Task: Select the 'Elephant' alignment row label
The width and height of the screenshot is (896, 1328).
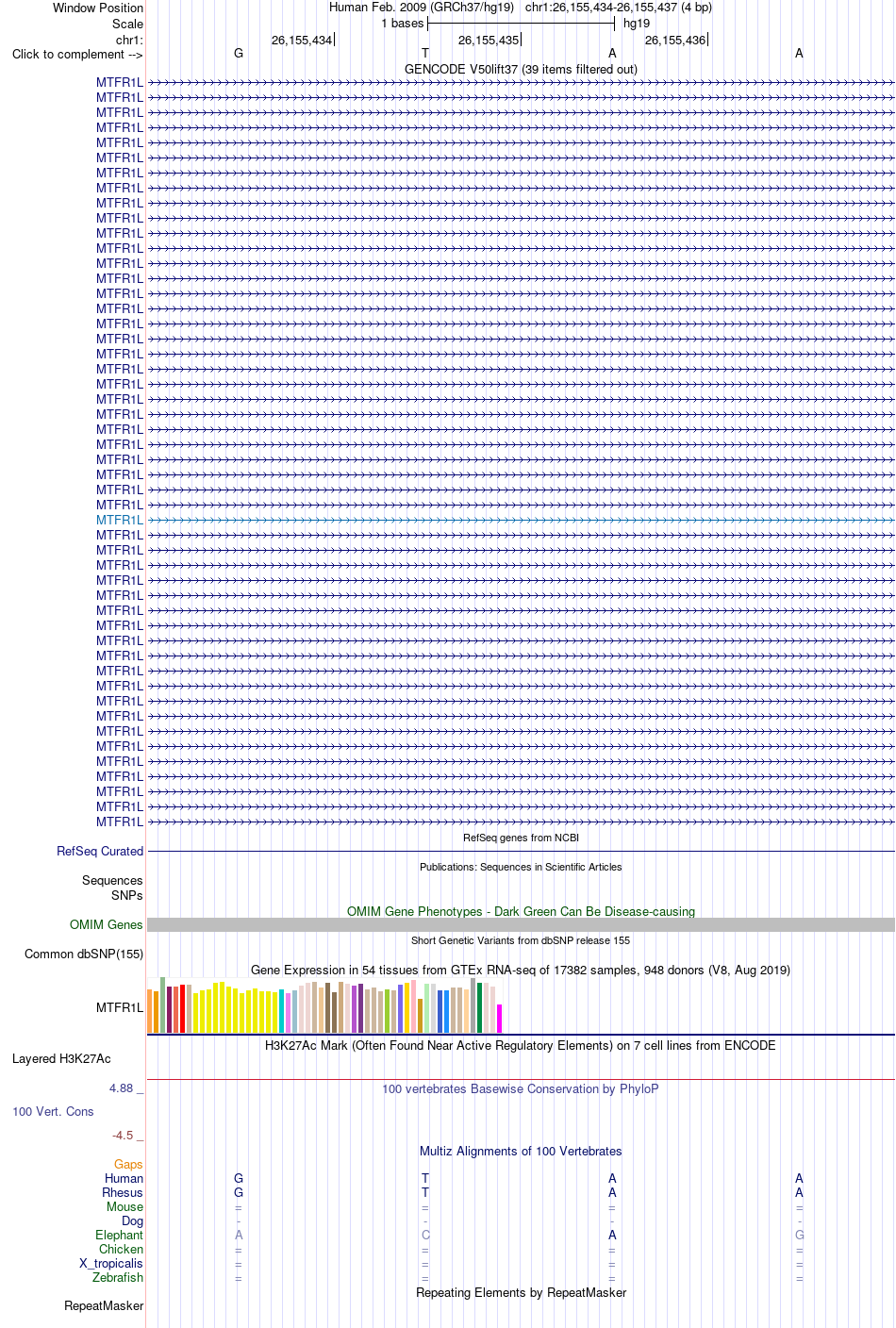Action: (120, 1235)
